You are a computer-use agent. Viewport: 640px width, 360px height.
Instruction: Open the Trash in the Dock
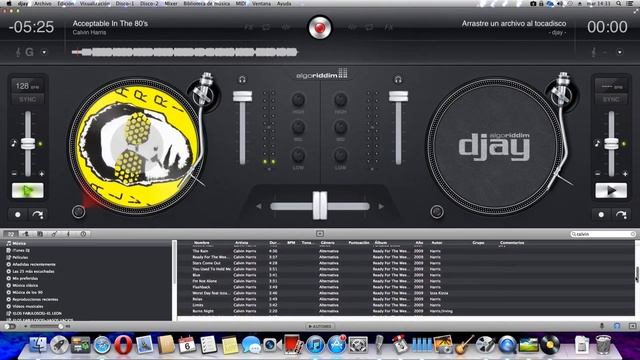tap(603, 345)
